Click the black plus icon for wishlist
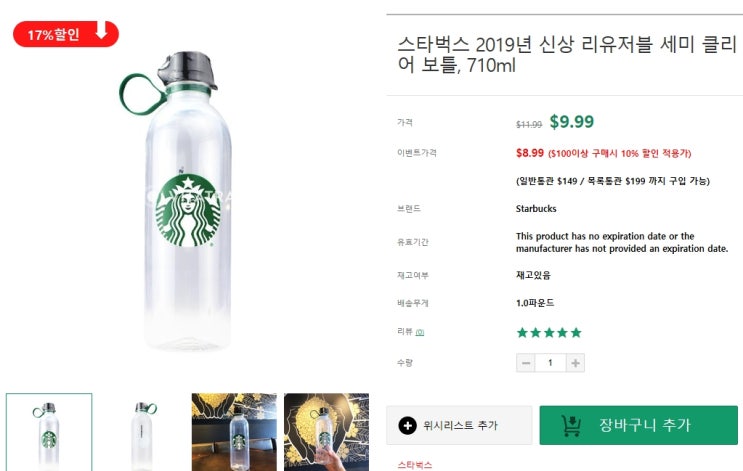The width and height of the screenshot is (743, 471). coord(407,425)
